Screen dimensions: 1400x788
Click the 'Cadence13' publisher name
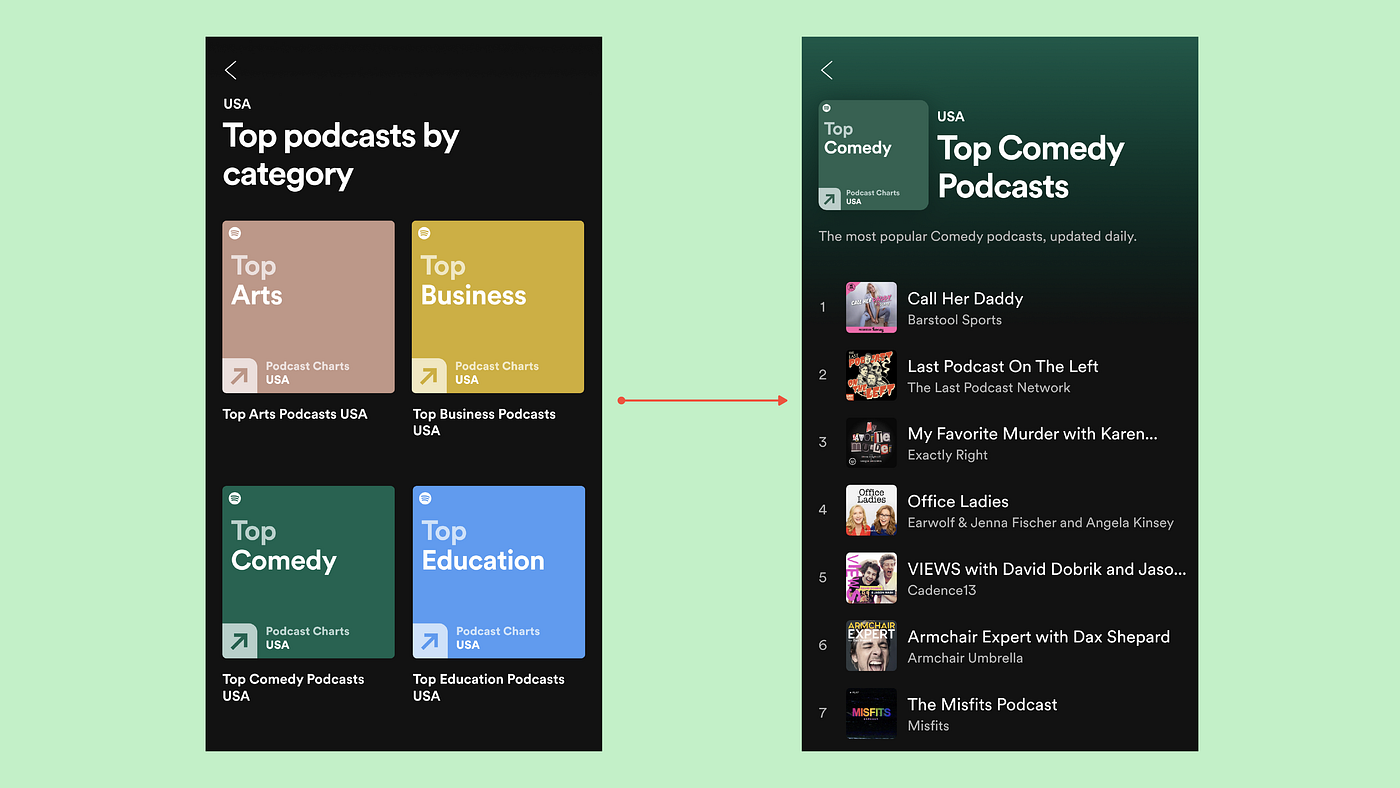[x=941, y=590]
